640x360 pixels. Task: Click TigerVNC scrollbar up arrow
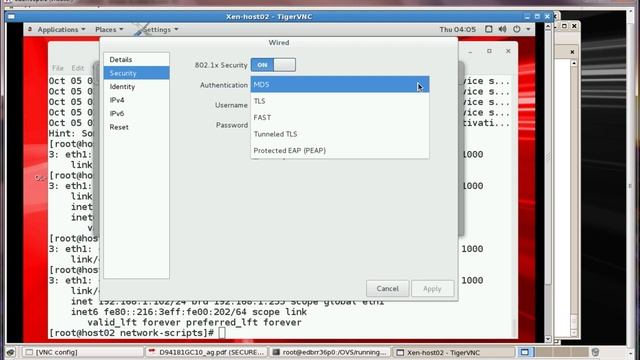[x=548, y=27]
